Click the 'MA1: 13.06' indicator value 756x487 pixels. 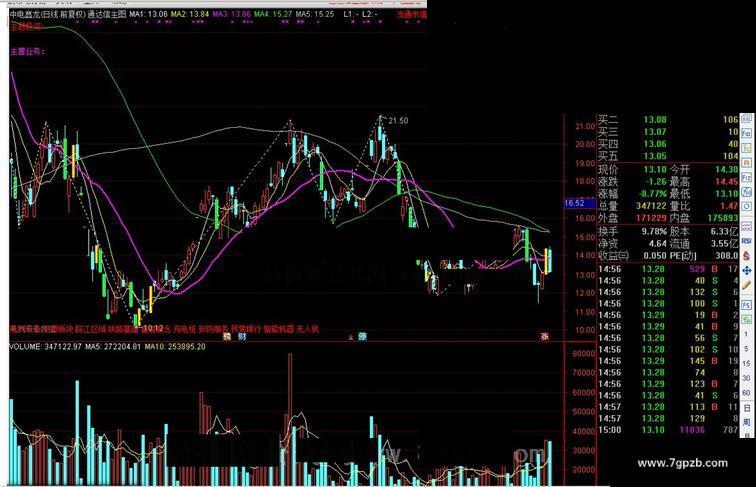(148, 14)
